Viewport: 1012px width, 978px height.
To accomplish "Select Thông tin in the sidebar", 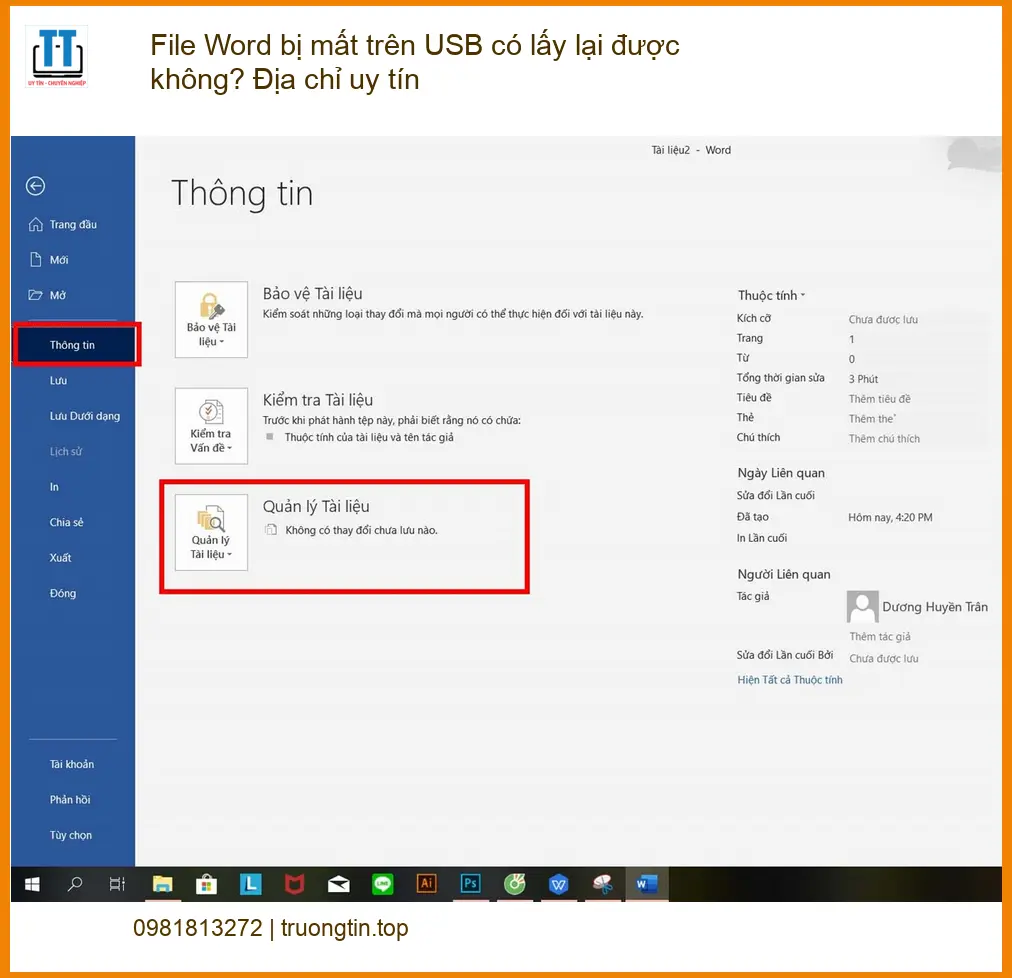I will coord(76,345).
